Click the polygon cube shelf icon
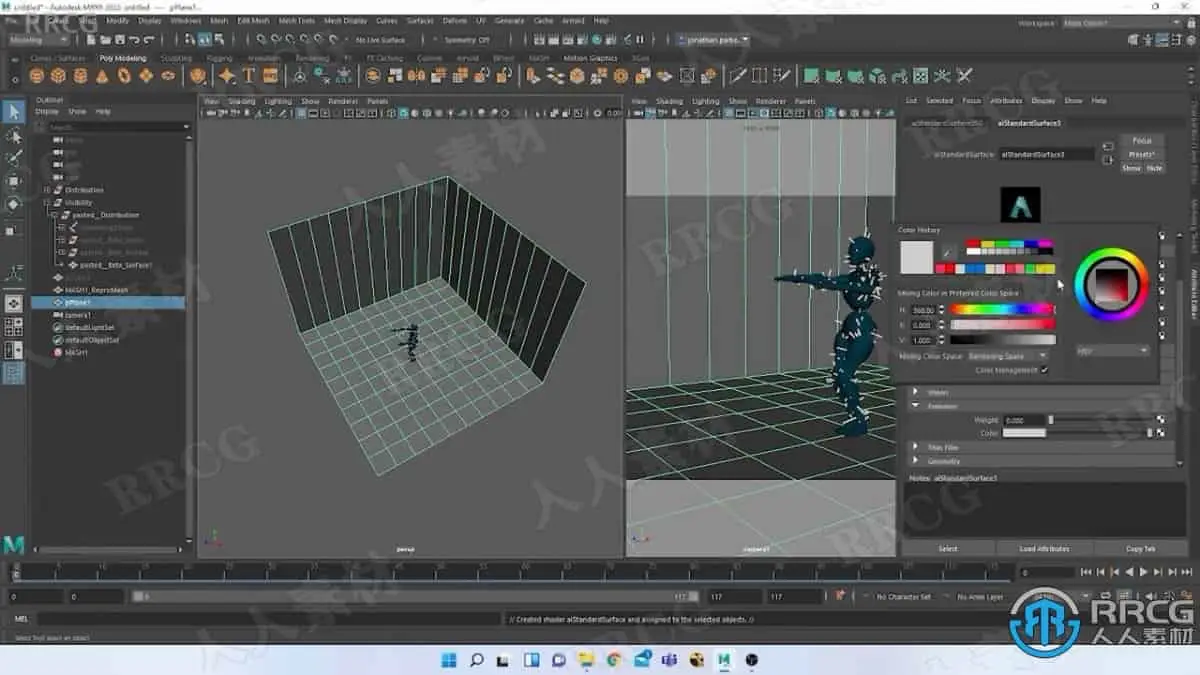The width and height of the screenshot is (1200, 675). (59, 76)
